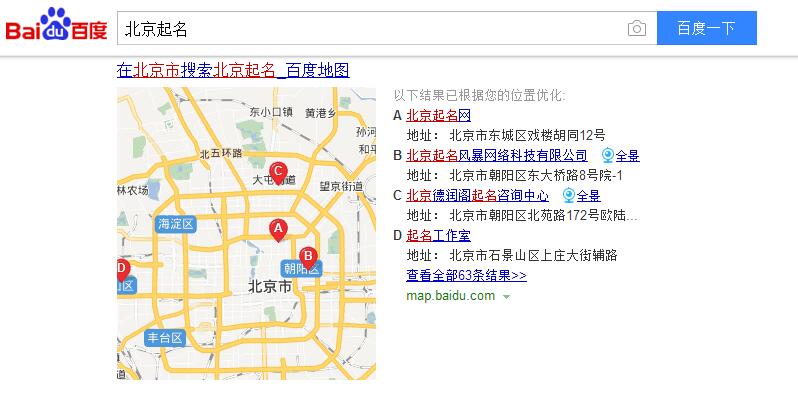Screen dimensions: 798x394
Task: Click the 东小口镇 label on map
Action: [x=271, y=112]
